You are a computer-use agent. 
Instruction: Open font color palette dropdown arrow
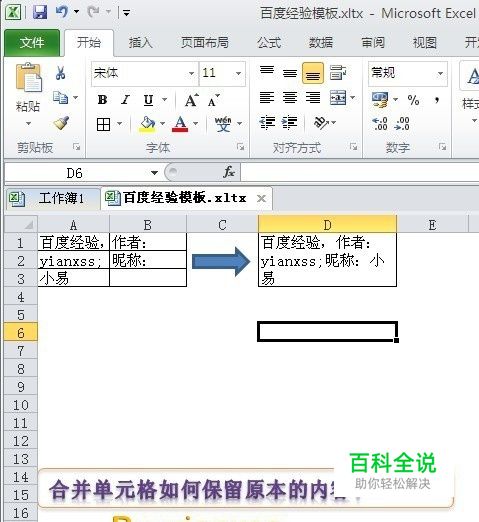[196, 124]
